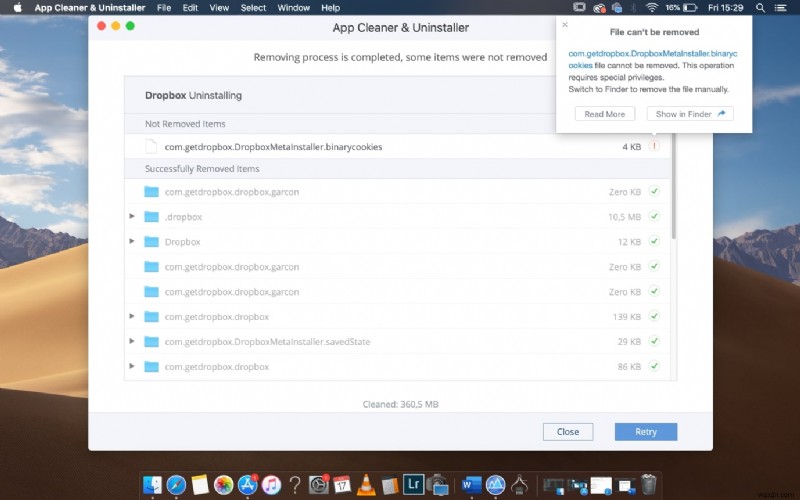The width and height of the screenshot is (800, 500).
Task: Expand the DropboxMetaInstaller.savedState row
Action: pyautogui.click(x=132, y=341)
